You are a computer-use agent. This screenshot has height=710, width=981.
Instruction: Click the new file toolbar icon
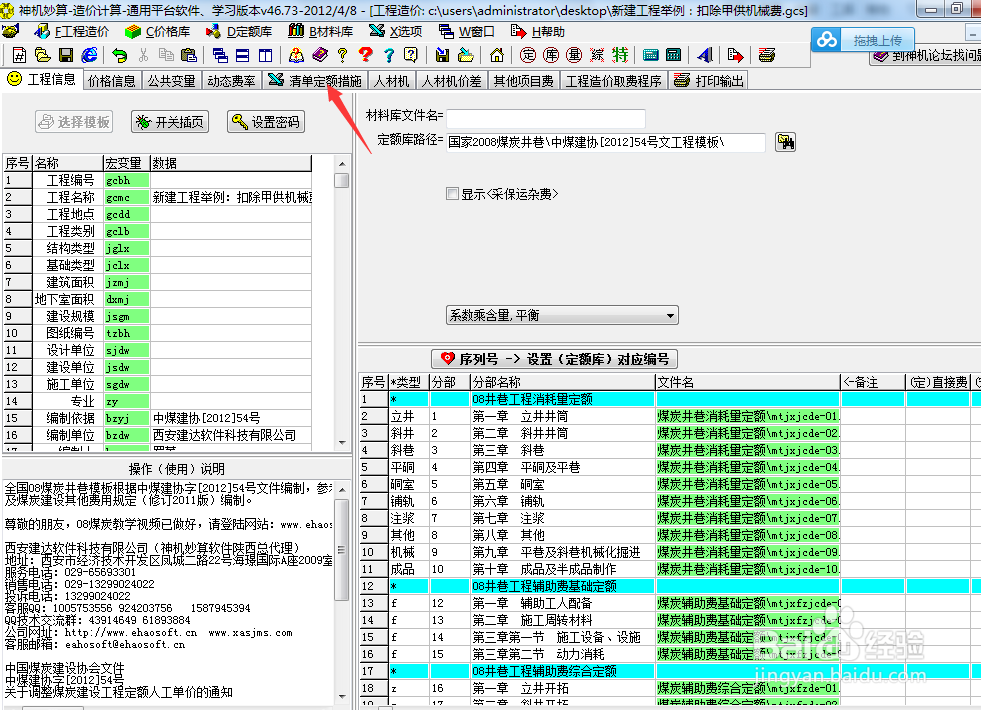pos(19,56)
